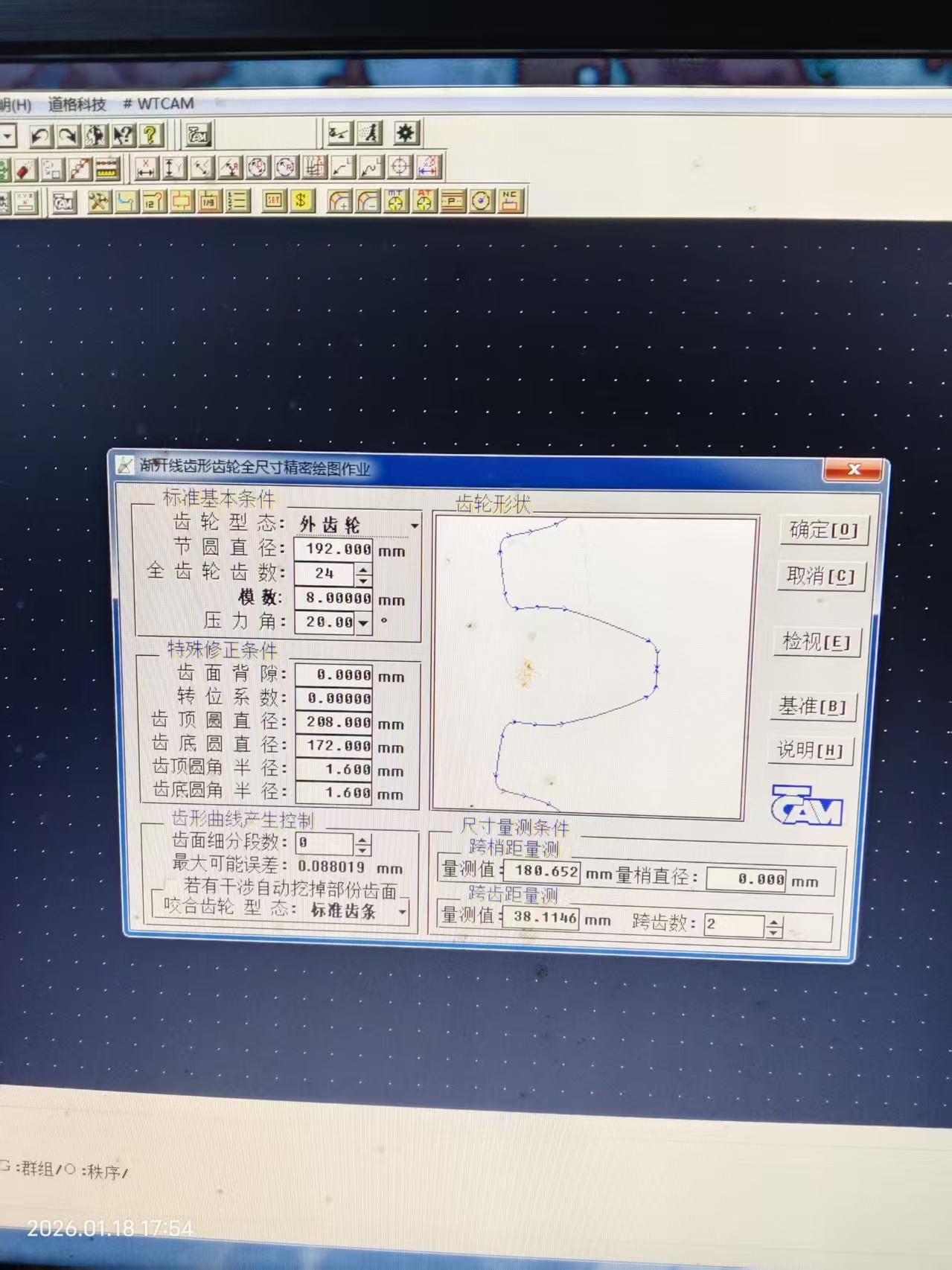Click the 基准[B] button
This screenshot has height=1270, width=952.
coord(812,706)
